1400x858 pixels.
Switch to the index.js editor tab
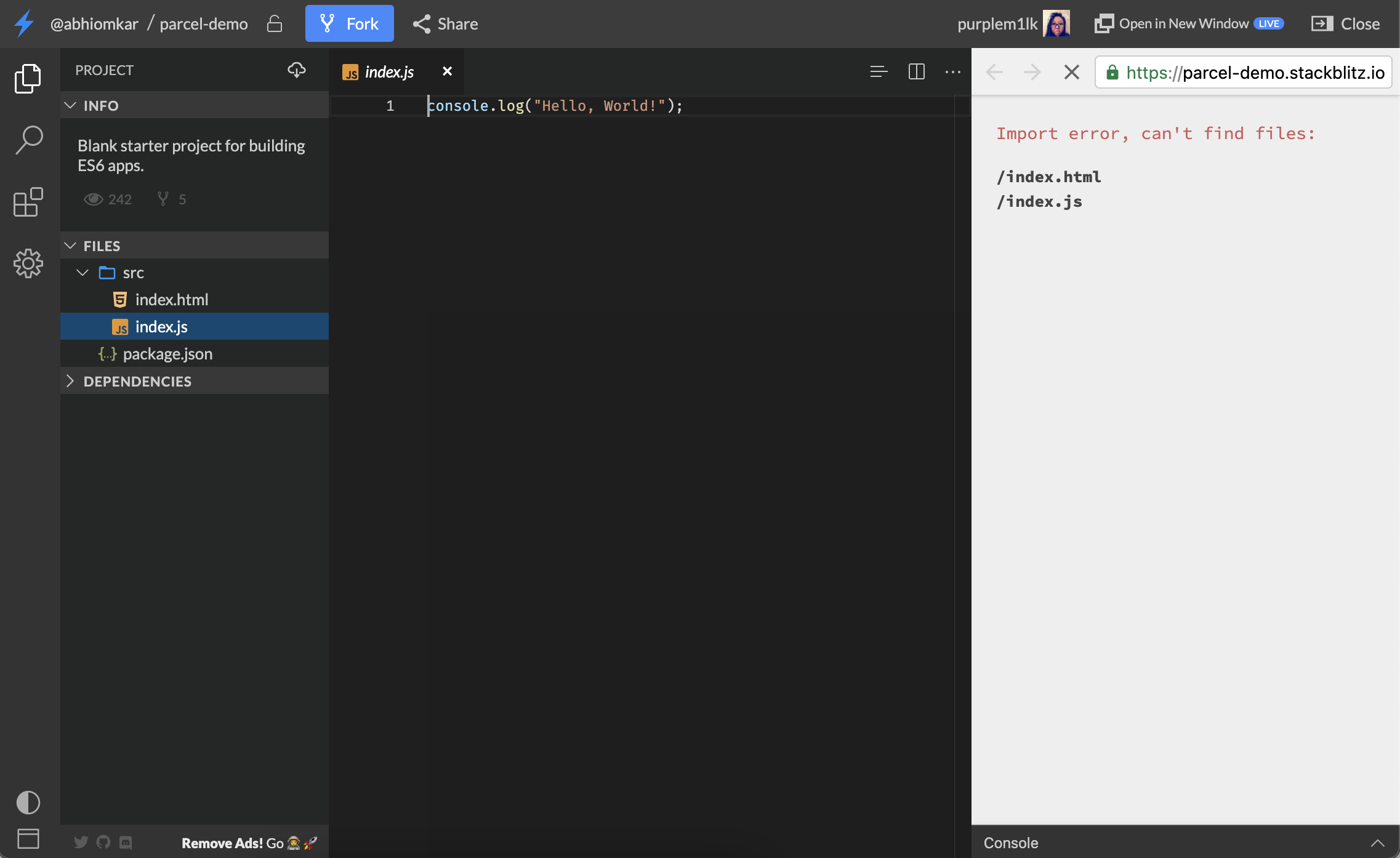(x=388, y=71)
